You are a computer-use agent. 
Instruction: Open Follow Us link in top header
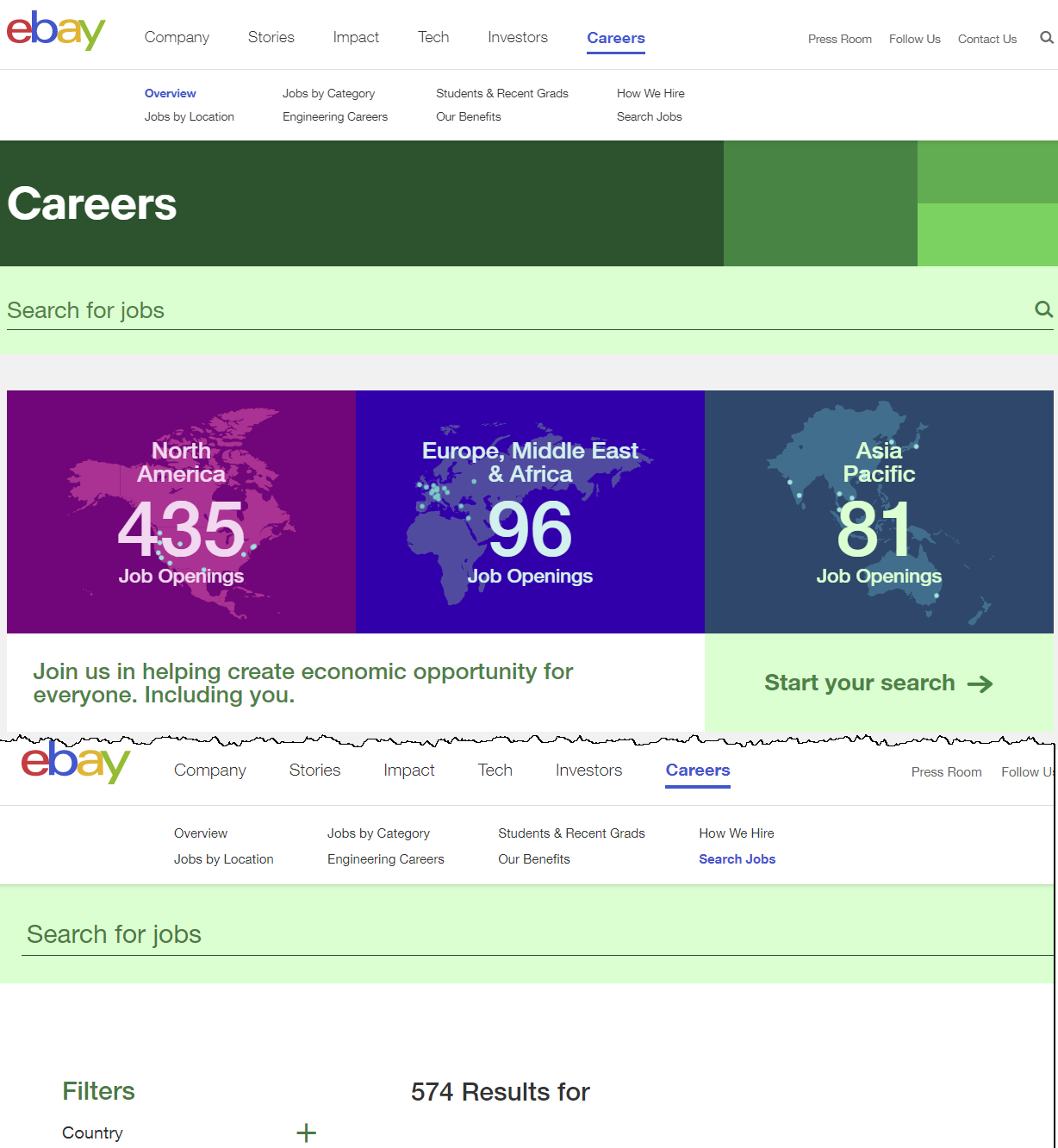click(915, 39)
